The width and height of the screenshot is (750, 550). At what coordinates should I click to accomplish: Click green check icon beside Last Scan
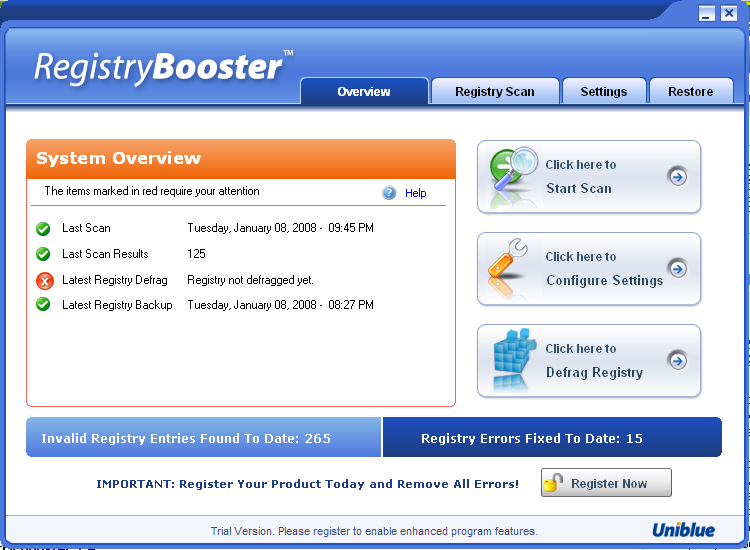(x=43, y=229)
